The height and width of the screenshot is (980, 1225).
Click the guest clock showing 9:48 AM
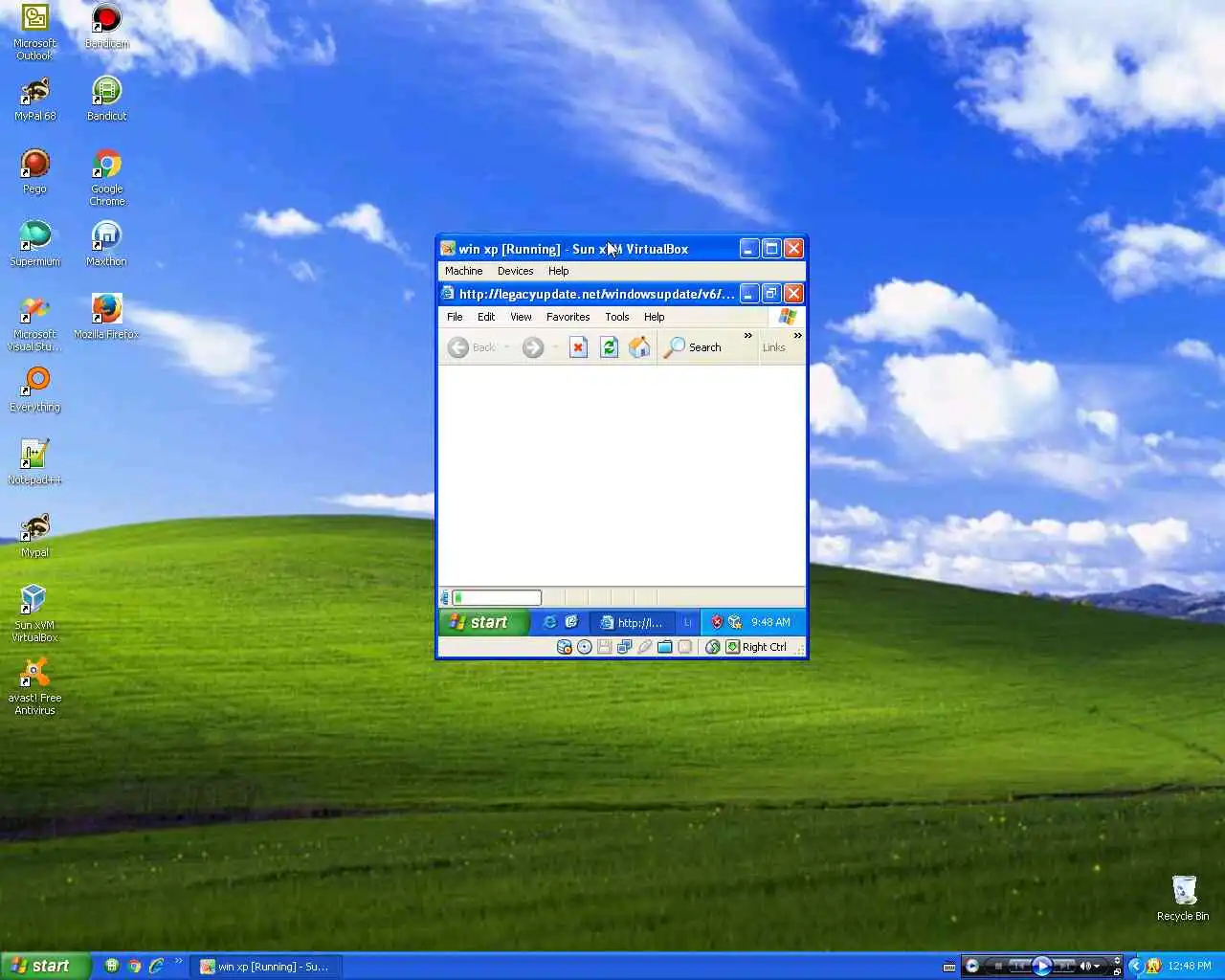(770, 622)
